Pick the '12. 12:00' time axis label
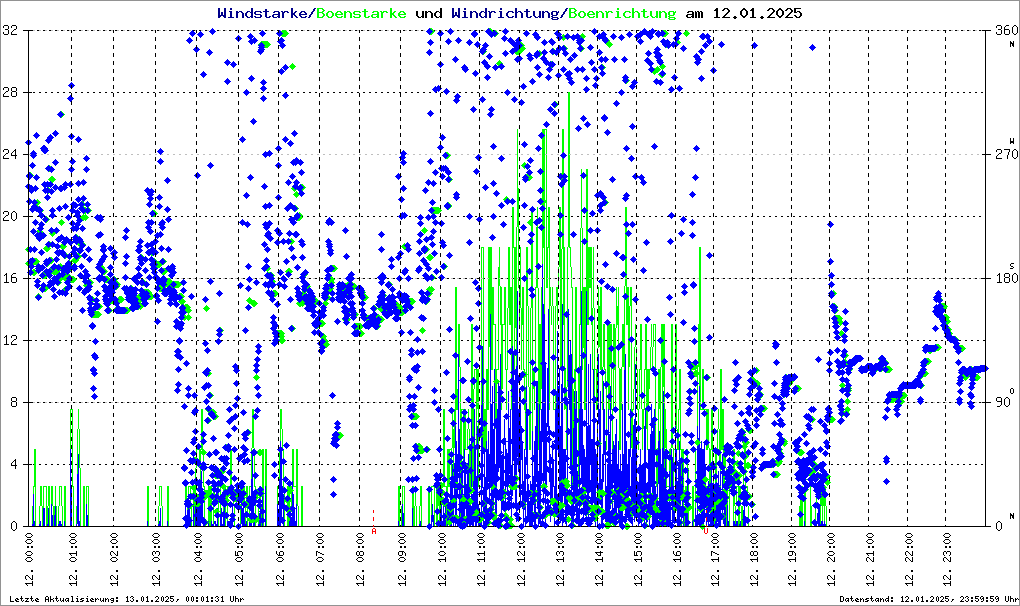Viewport: 1020px width, 606px height. click(x=521, y=560)
